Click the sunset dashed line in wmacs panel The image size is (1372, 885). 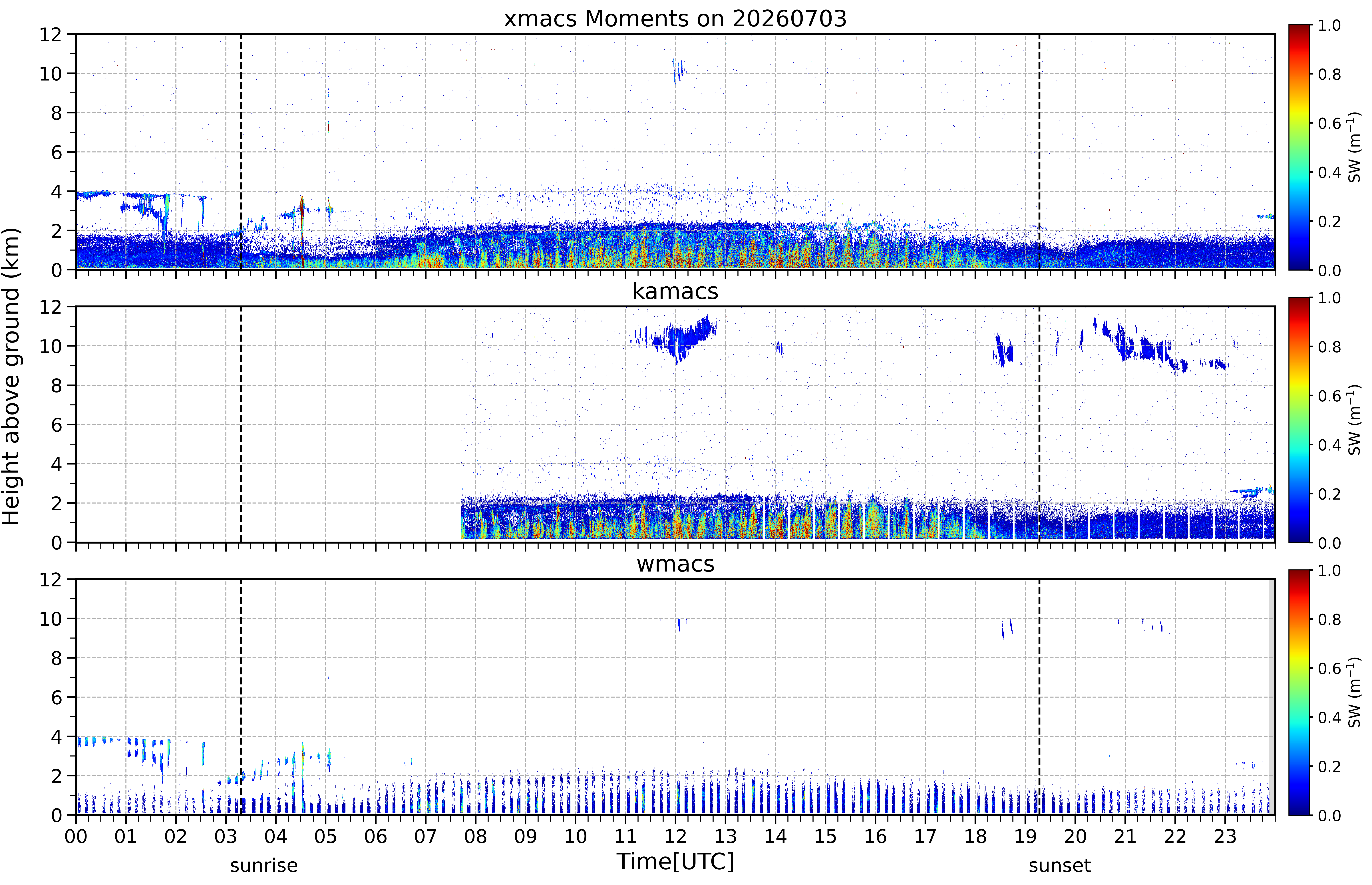point(1039,697)
